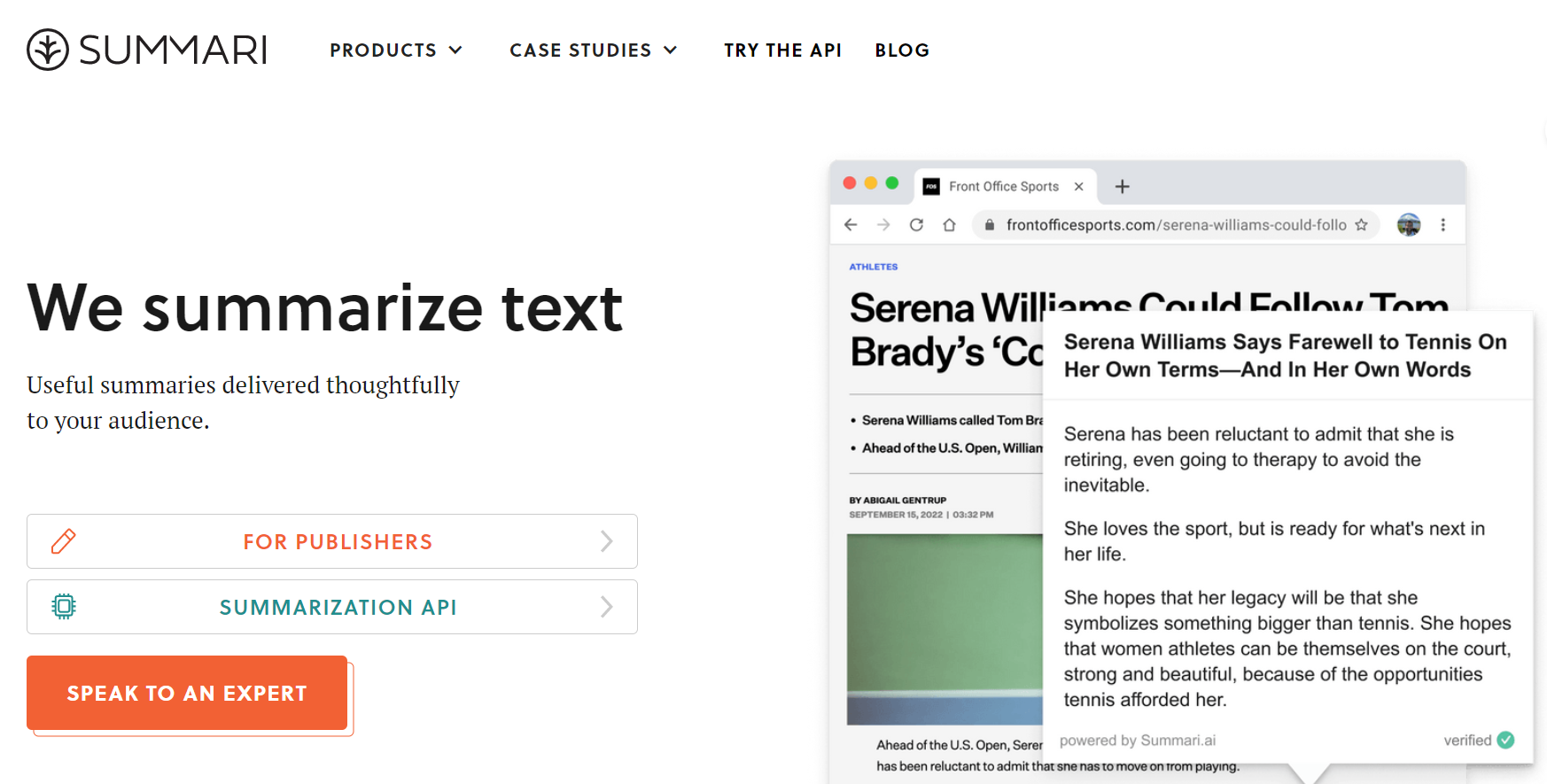This screenshot has height=784, width=1547.
Task: Click the chip icon for Summarization API
Action: click(64, 607)
